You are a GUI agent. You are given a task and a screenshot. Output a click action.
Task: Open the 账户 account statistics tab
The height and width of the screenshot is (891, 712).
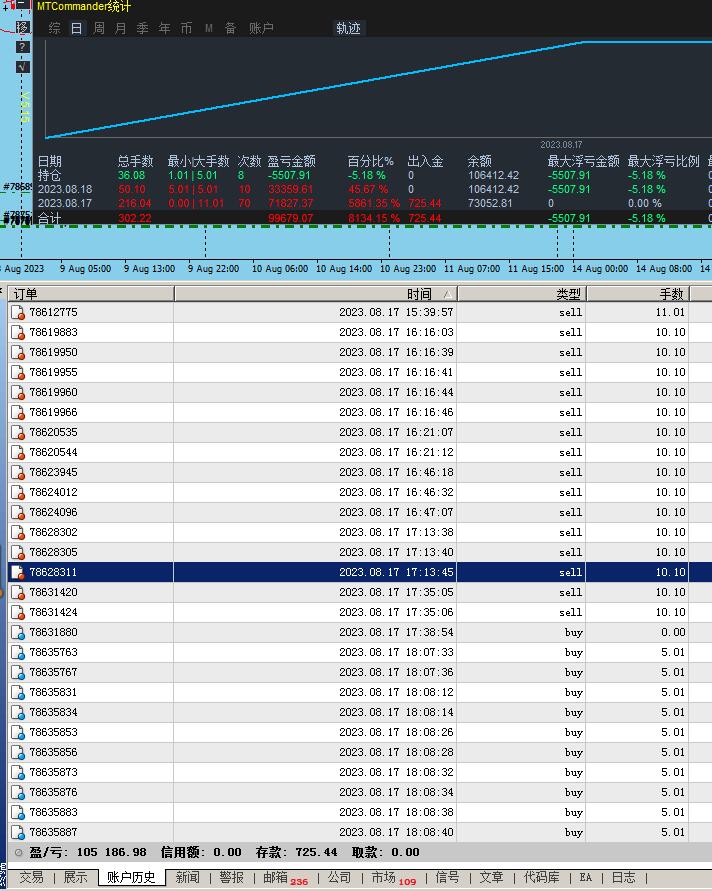[261, 28]
